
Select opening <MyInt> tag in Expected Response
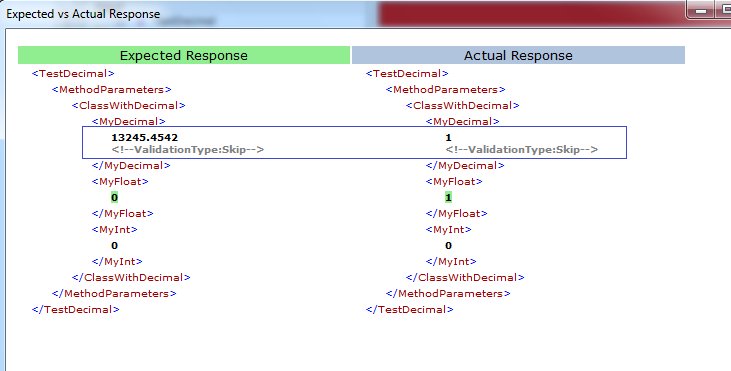(115, 229)
